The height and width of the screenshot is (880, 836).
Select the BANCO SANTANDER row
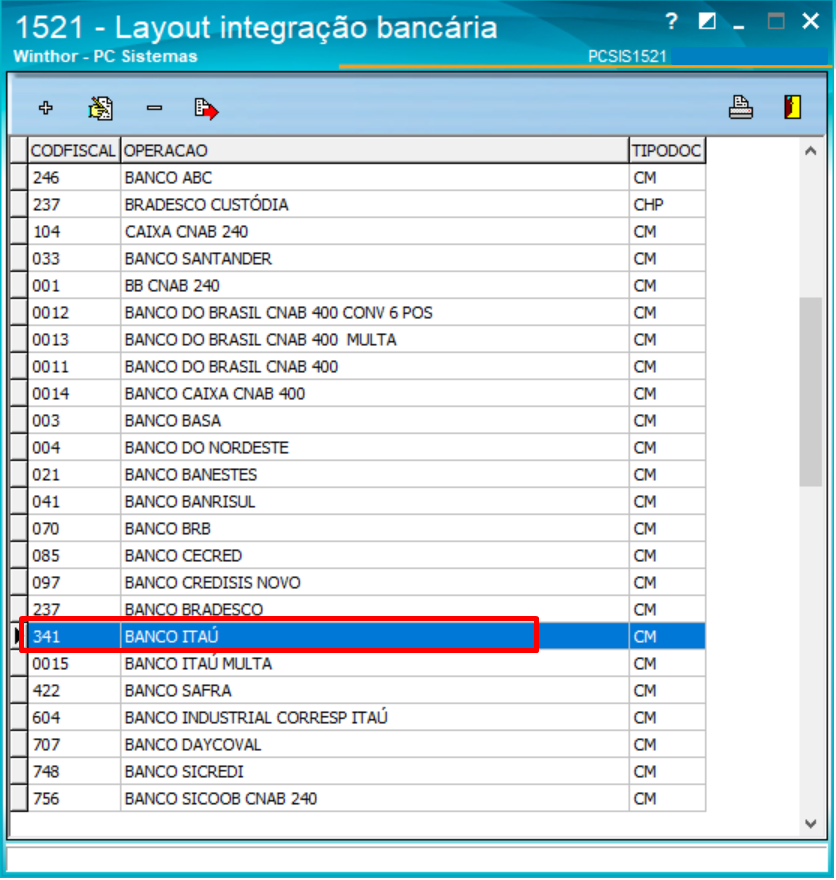click(357, 258)
